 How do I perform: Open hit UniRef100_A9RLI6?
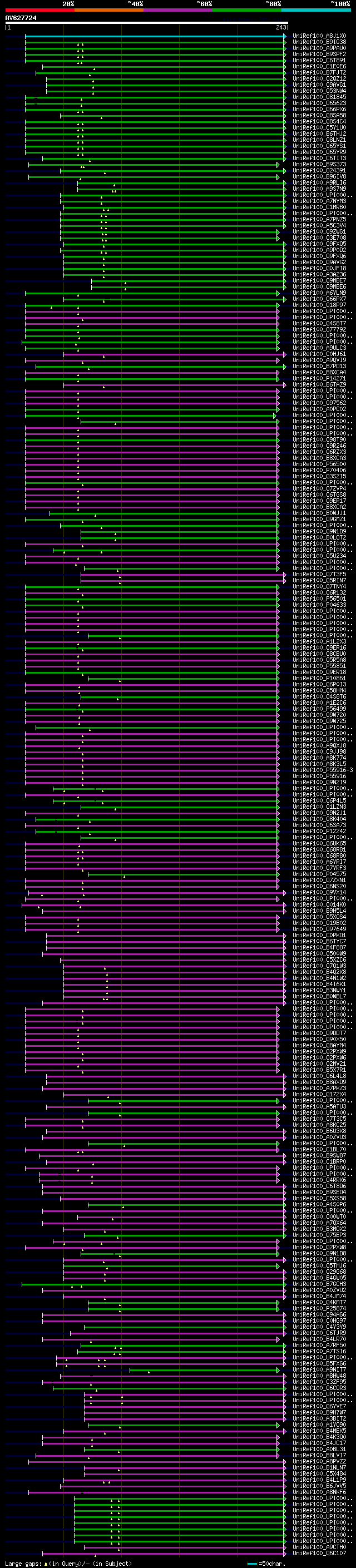[319, 182]
